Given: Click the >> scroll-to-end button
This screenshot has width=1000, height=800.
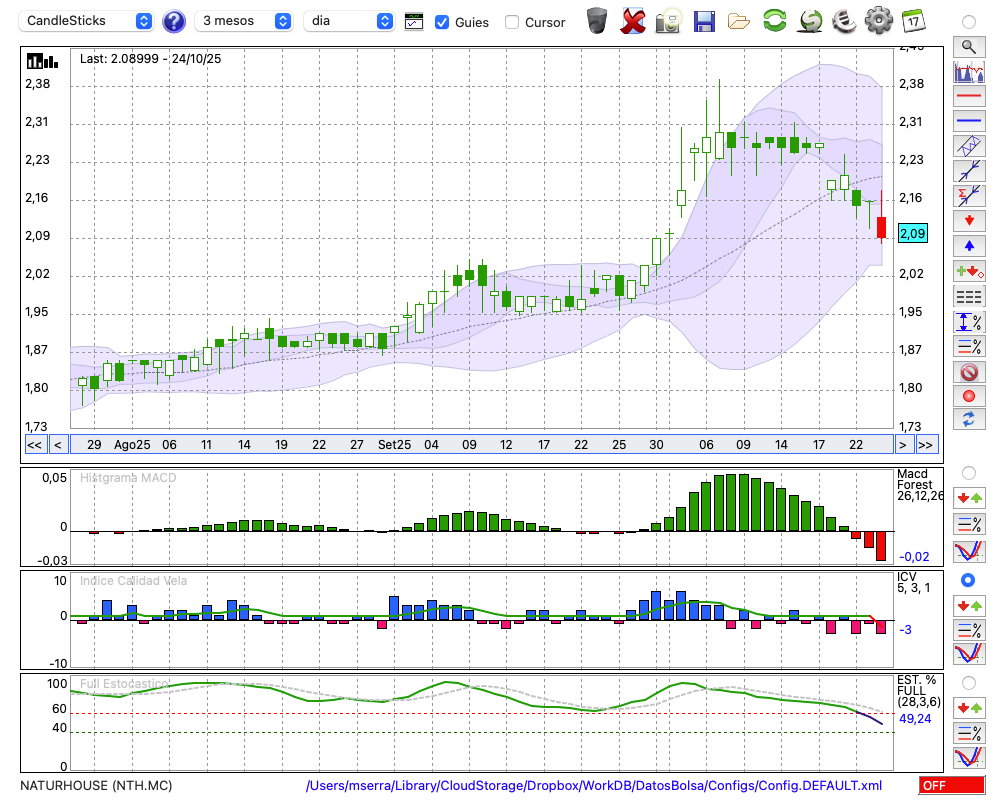Looking at the screenshot, I should point(926,445).
